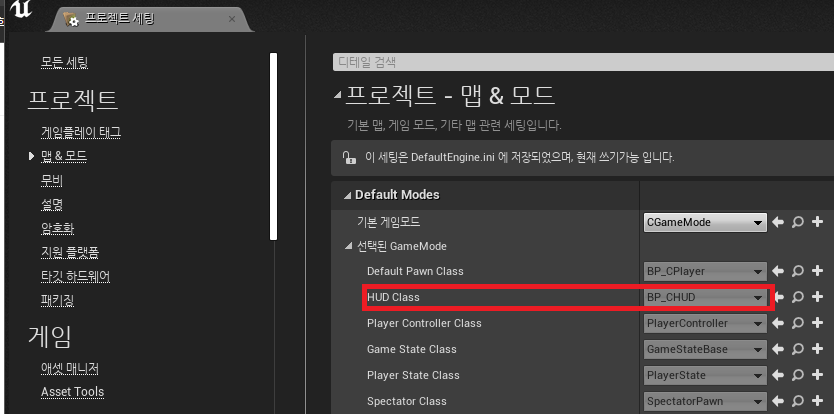The height and width of the screenshot is (414, 834).
Task: Use selected asset arrow for Default Pawn Class
Action: [x=778, y=271]
